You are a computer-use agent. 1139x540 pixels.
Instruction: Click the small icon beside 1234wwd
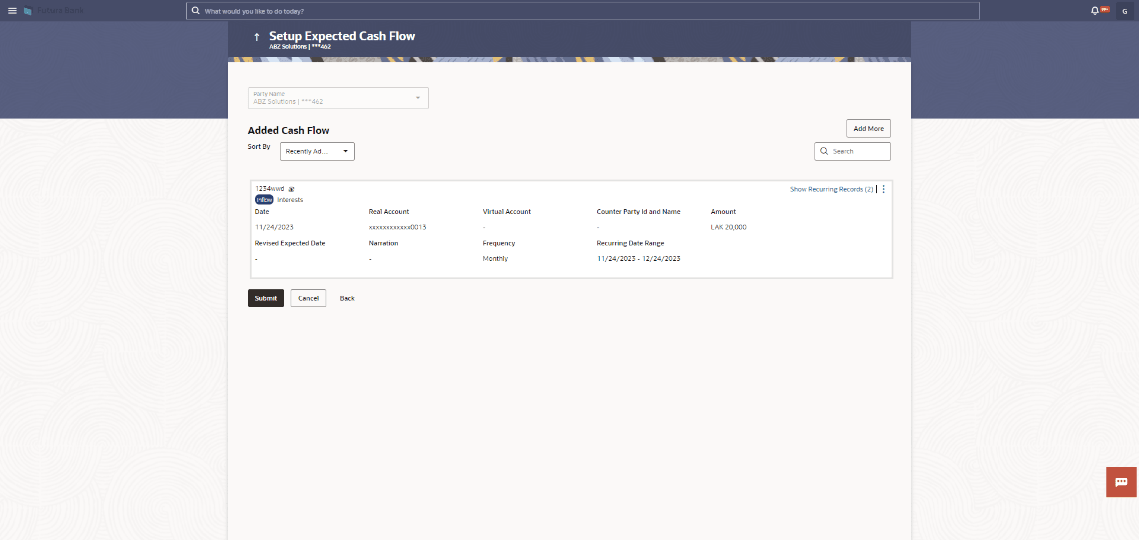(291, 189)
